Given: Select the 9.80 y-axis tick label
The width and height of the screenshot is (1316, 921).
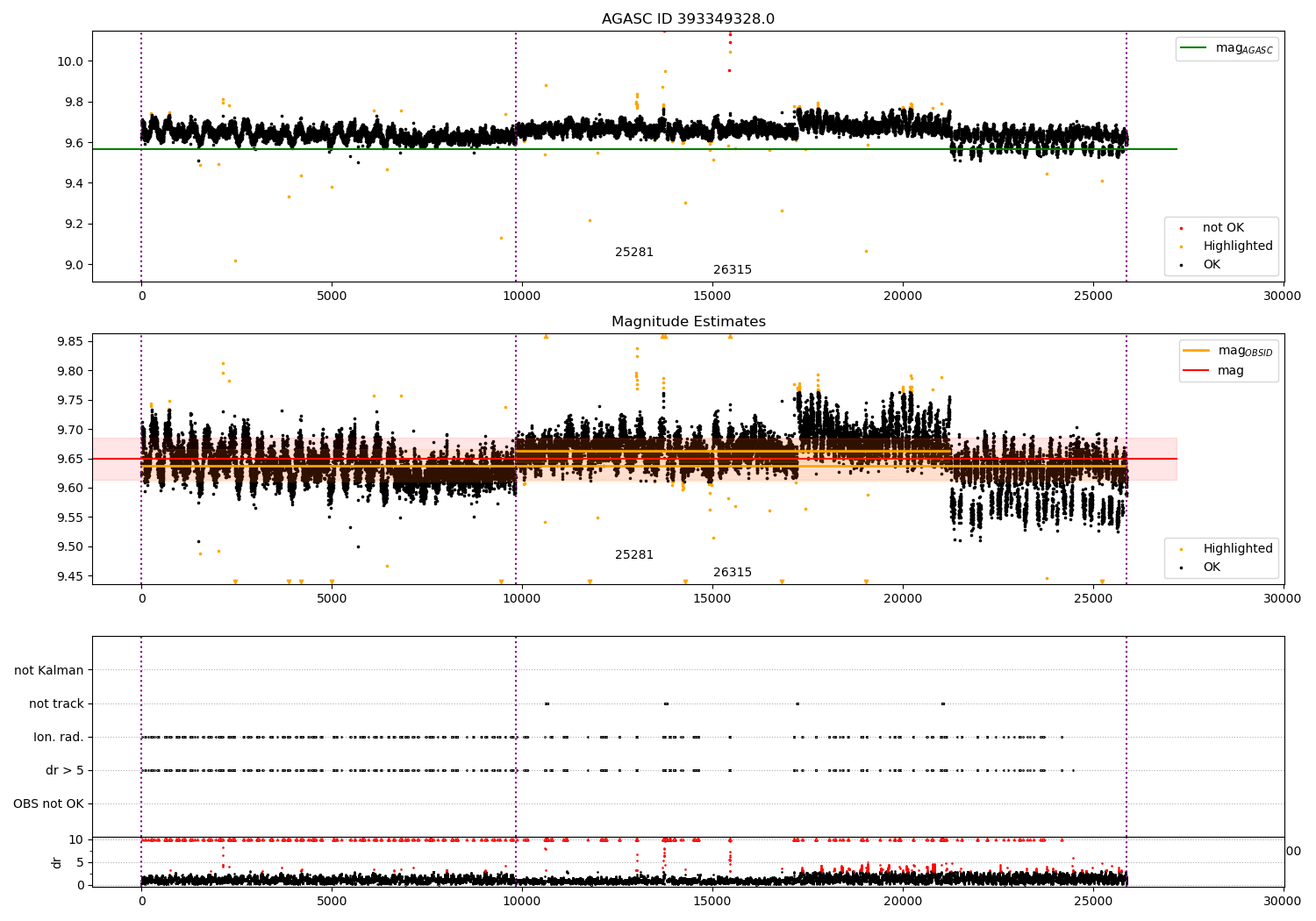Looking at the screenshot, I should (70, 371).
